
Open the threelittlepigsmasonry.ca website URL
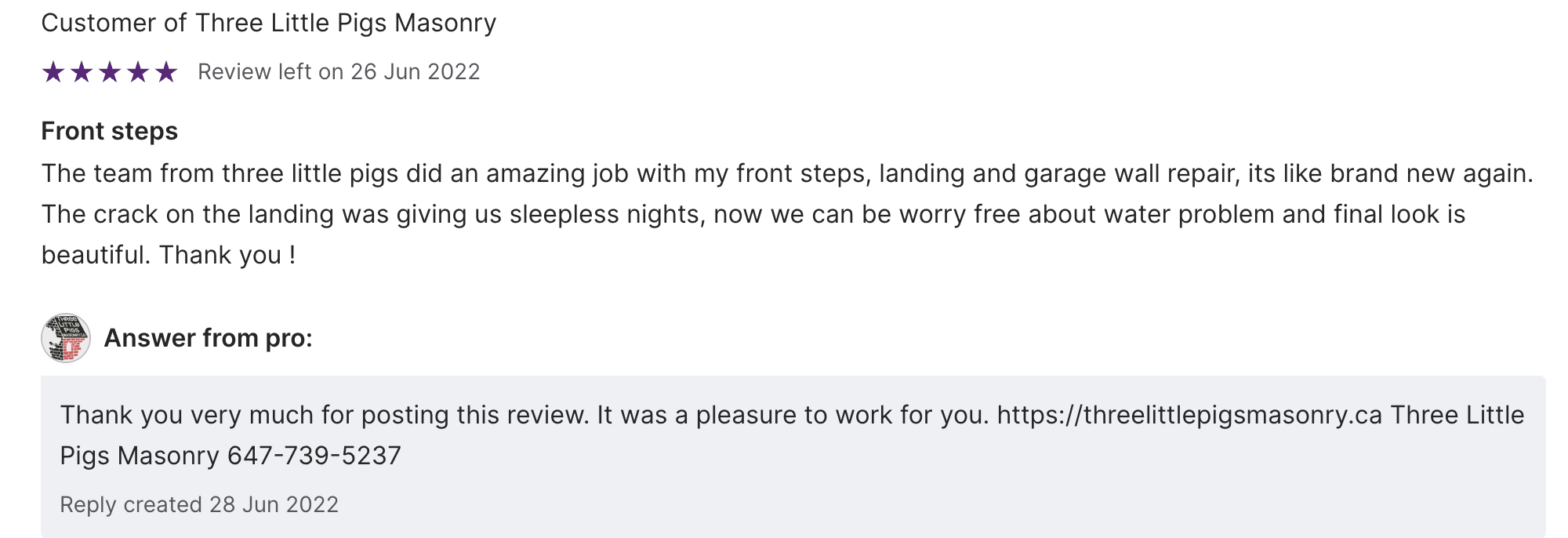[x=1189, y=415]
